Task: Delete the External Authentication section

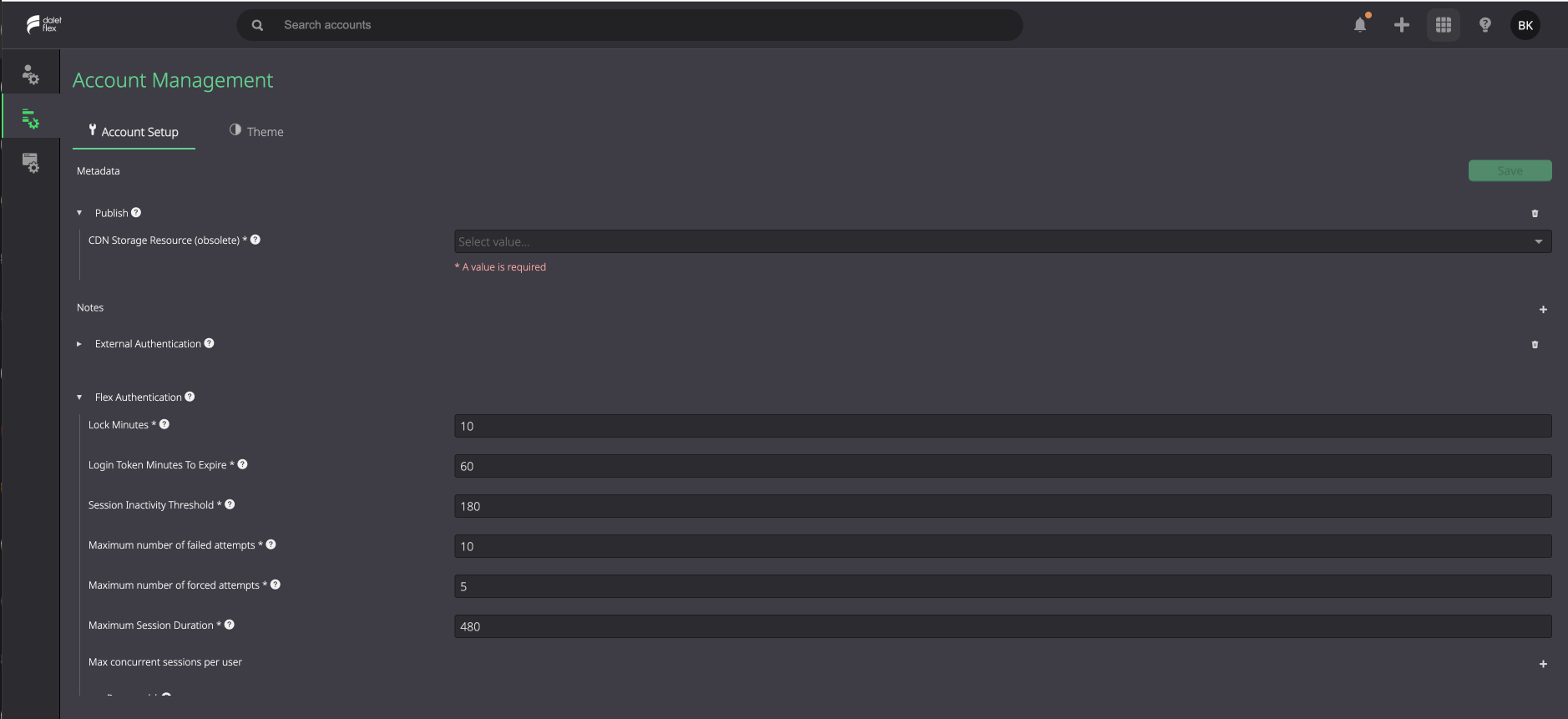Action: pos(1535,345)
